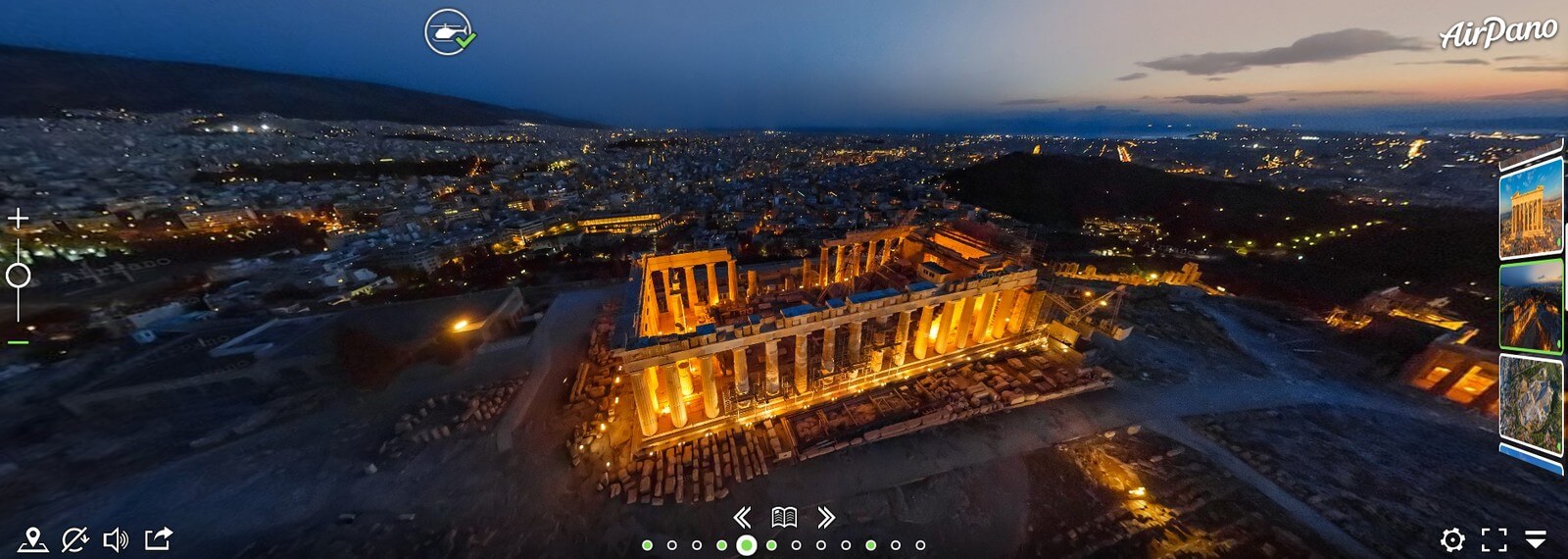This screenshot has height=559, width=1568.
Task: Click the zoom slider handle
Action: (x=18, y=276)
